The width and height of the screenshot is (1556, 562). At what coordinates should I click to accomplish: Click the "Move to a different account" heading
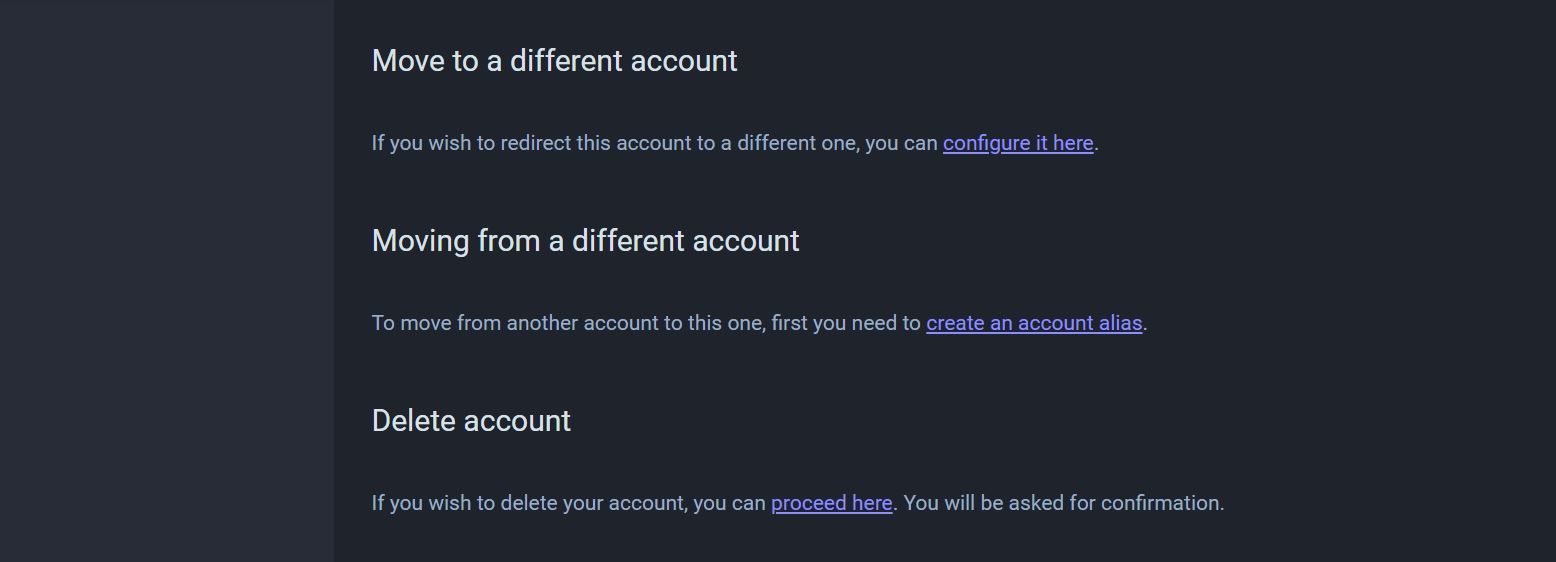coord(554,61)
